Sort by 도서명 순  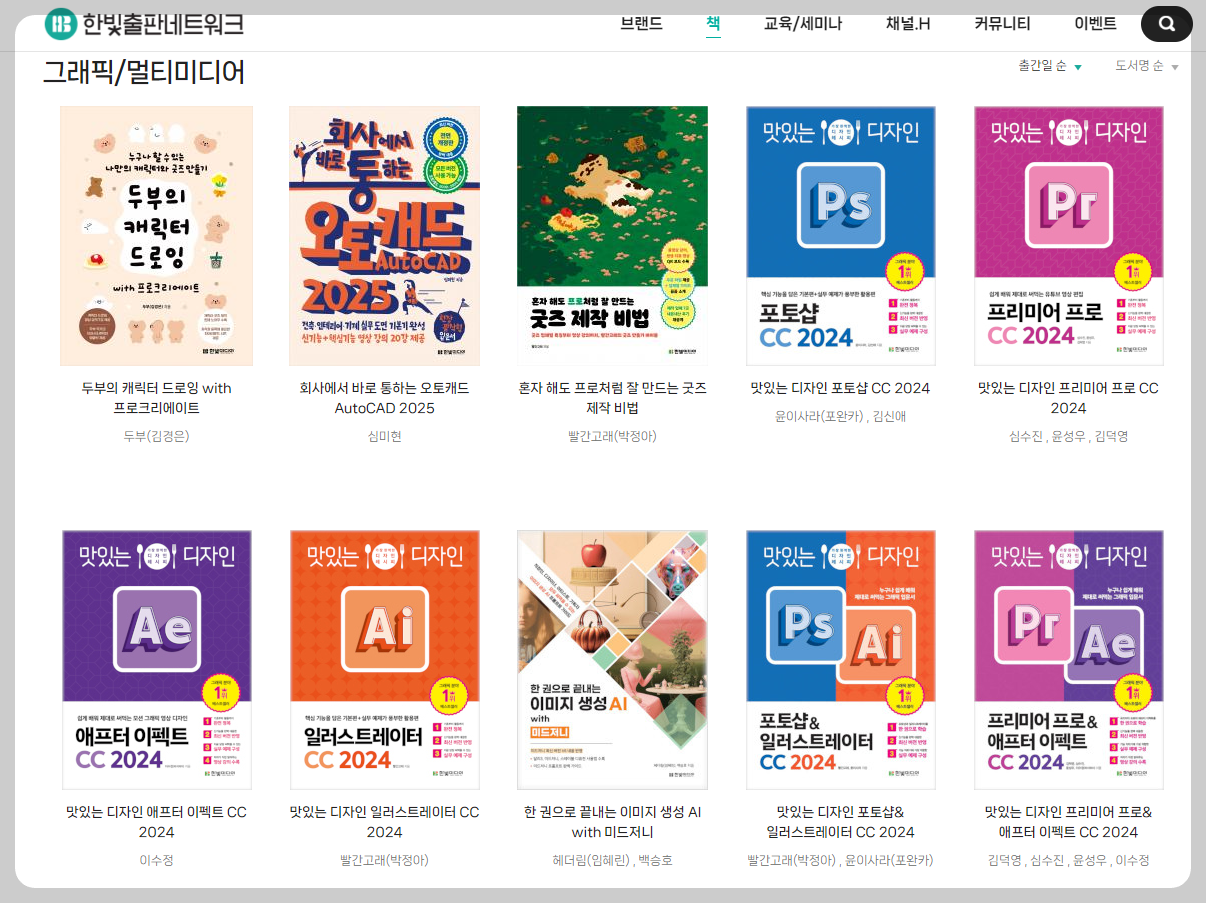tap(1147, 66)
